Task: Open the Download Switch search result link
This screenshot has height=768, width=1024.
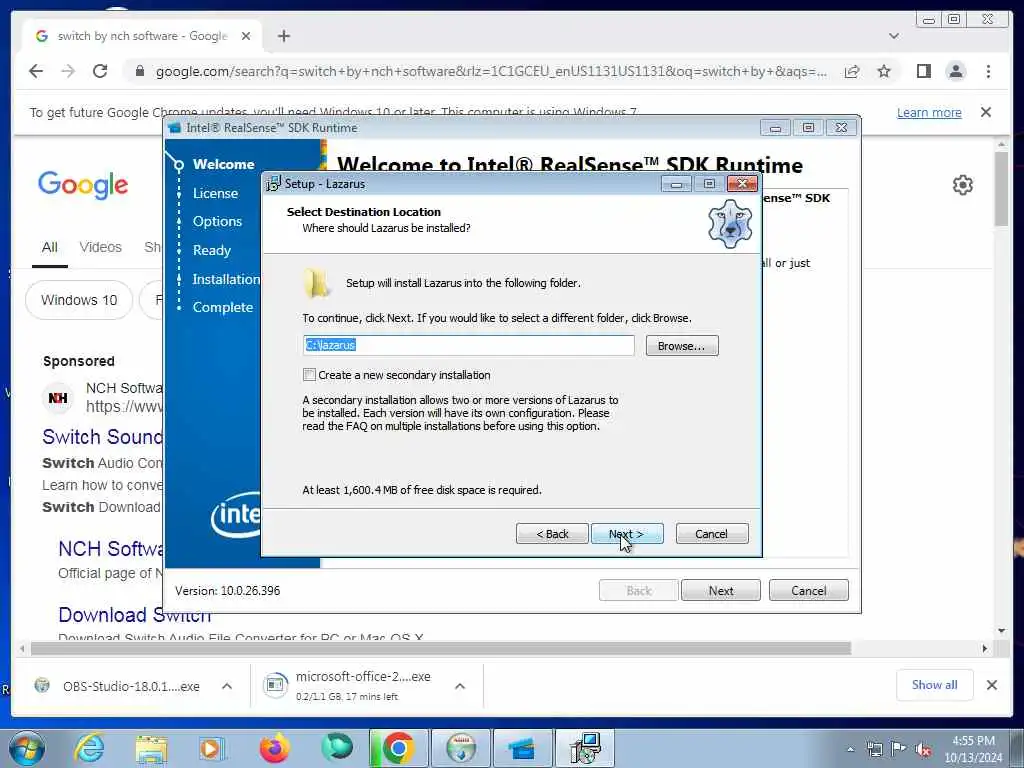Action: click(135, 615)
